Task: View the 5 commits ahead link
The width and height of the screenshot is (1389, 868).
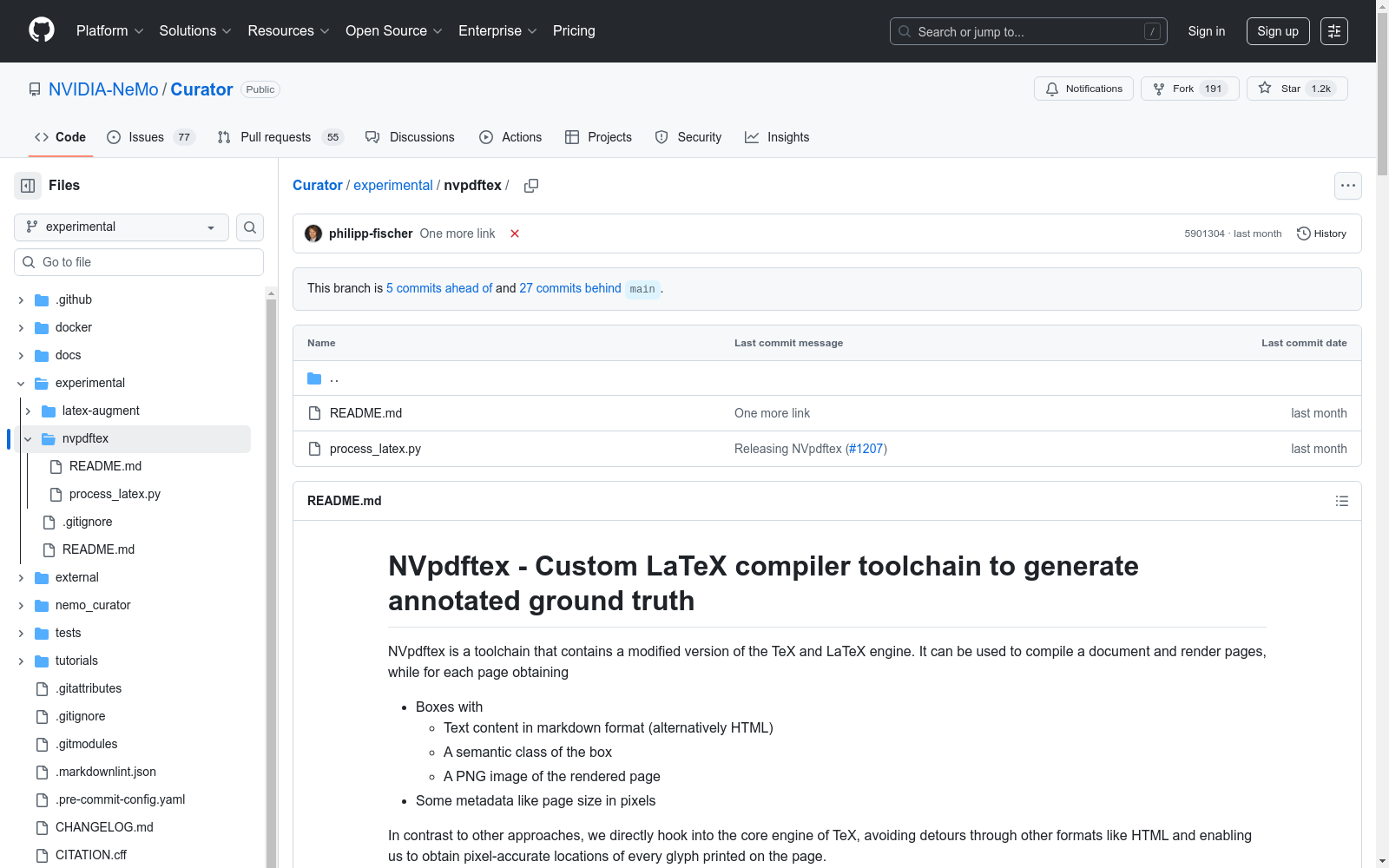Action: (x=439, y=288)
